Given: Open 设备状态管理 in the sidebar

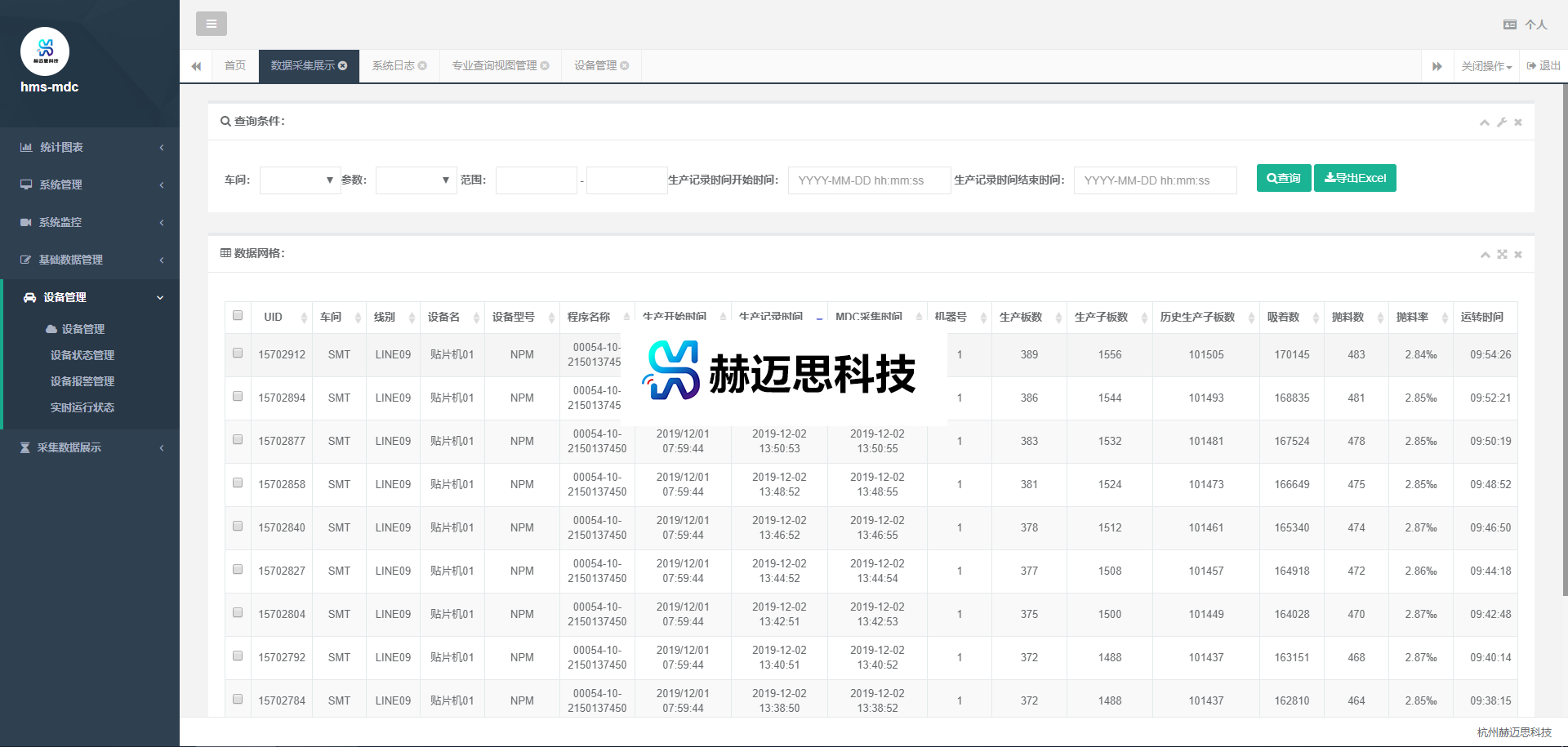Looking at the screenshot, I should (82, 355).
